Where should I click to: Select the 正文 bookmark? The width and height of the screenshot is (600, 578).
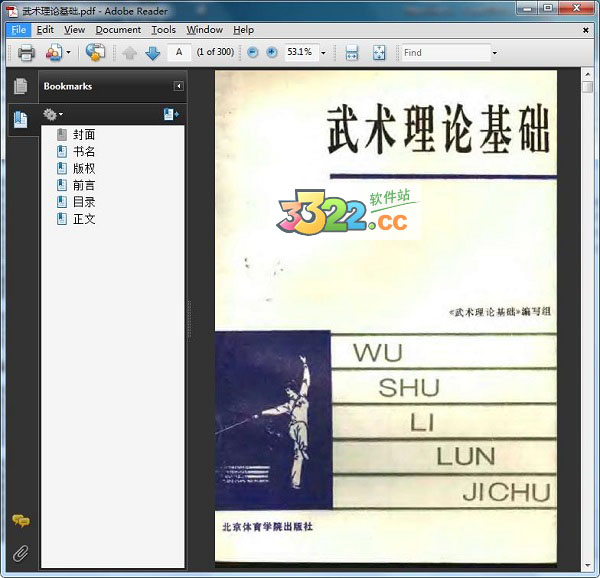click(84, 219)
